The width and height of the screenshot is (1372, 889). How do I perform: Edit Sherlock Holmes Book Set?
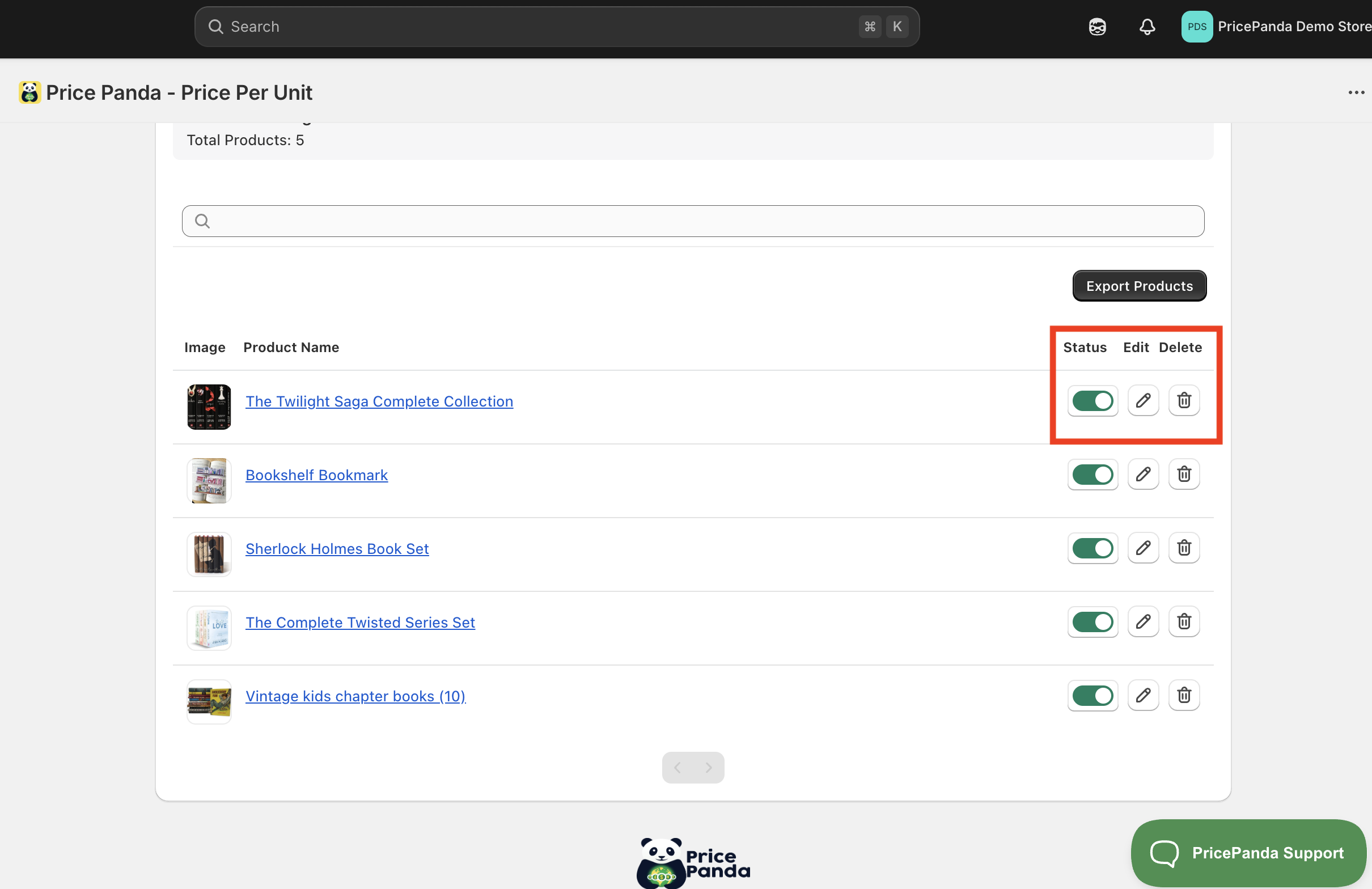coord(1143,548)
